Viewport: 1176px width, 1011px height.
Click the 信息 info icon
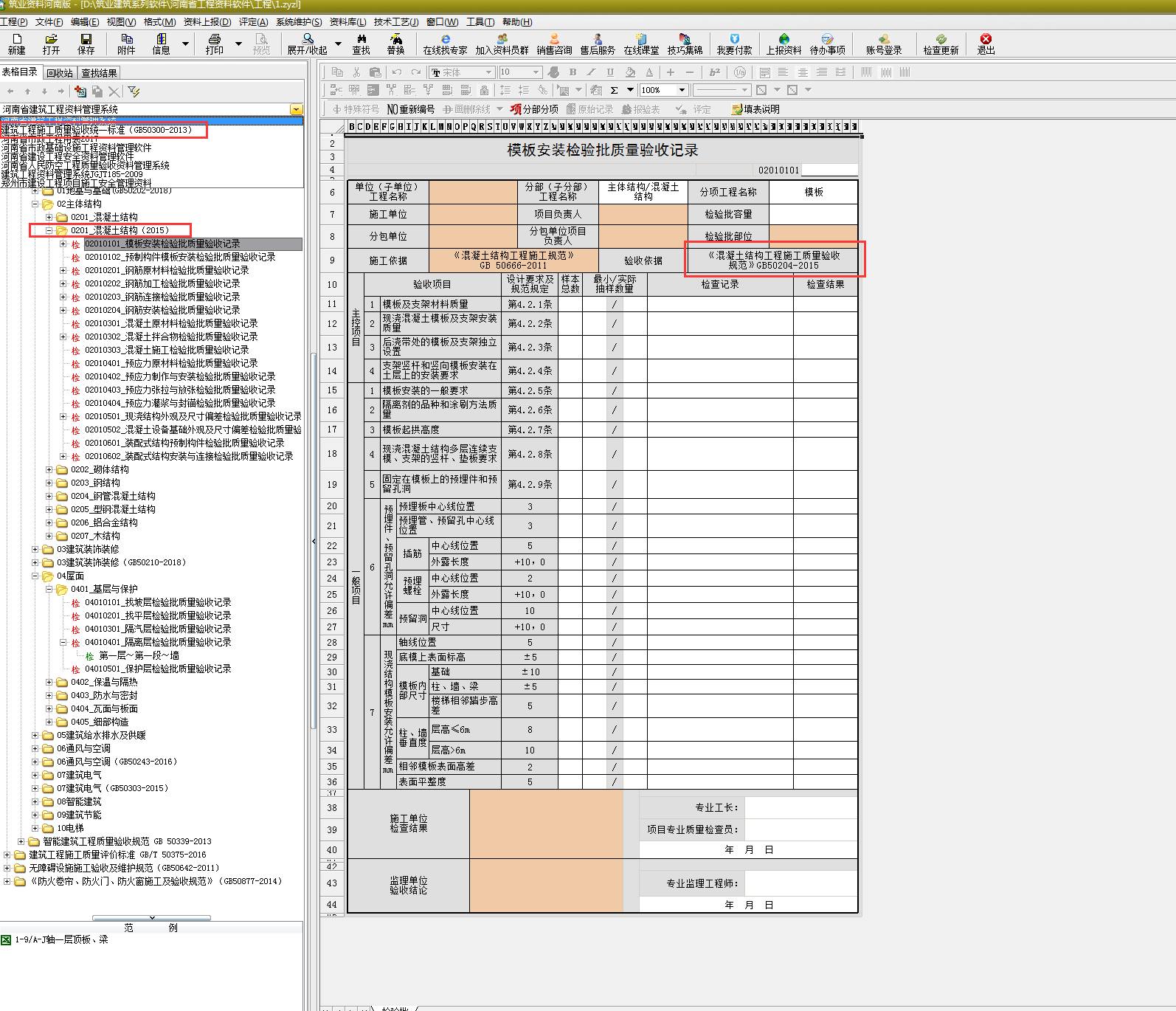161,44
